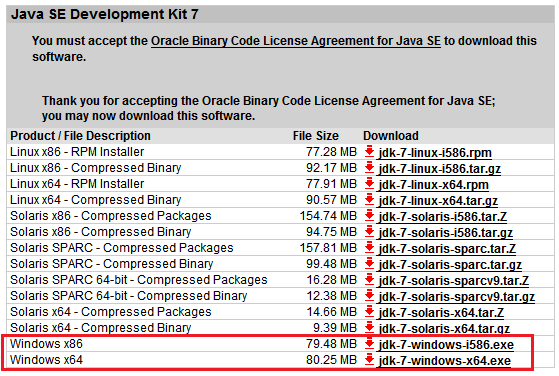Click download arrow icon for jdk-7-windows-i586.exe
The height and width of the screenshot is (376, 559).
pyautogui.click(x=369, y=344)
